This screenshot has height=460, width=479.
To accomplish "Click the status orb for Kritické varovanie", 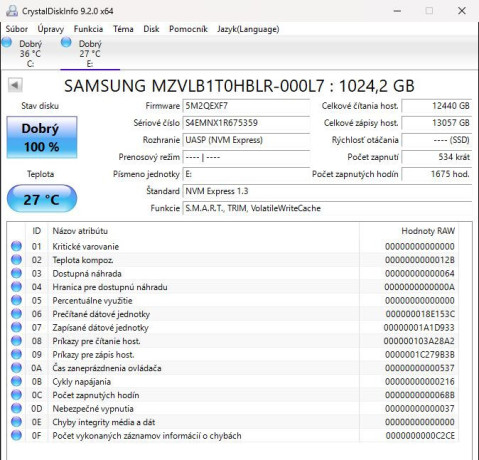I will pos(16,246).
